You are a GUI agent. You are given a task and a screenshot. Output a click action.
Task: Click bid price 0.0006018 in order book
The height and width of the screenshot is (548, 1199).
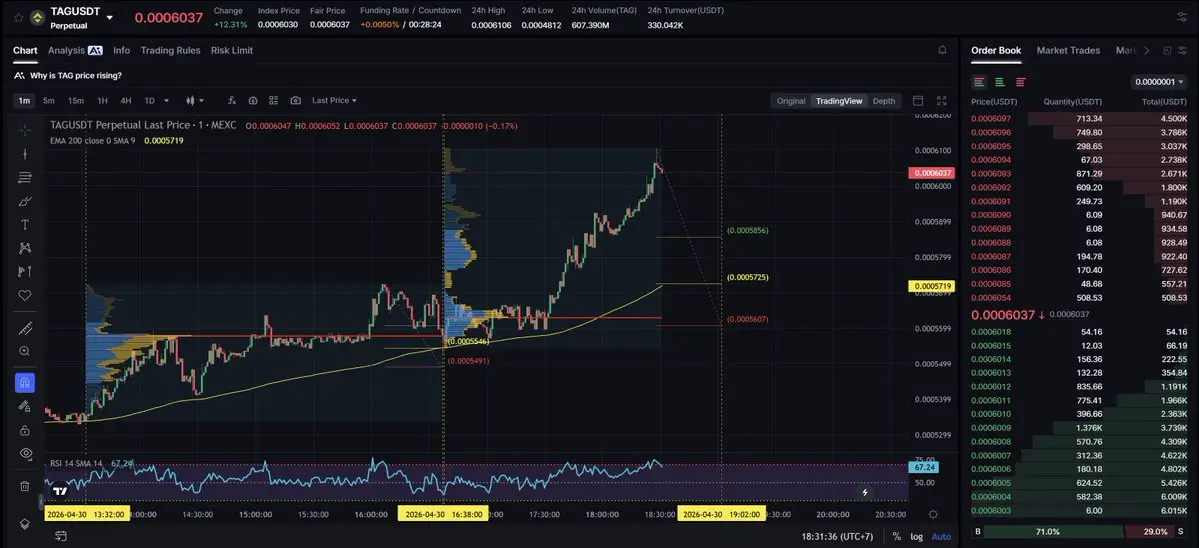point(990,332)
